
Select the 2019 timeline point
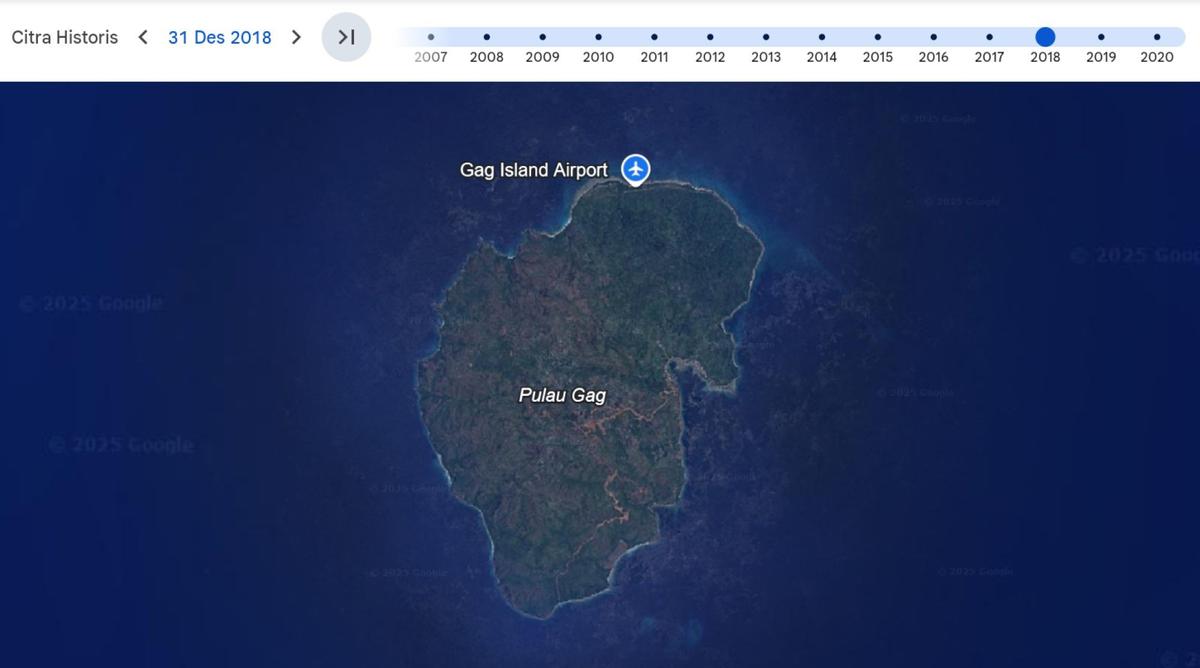click(1101, 37)
